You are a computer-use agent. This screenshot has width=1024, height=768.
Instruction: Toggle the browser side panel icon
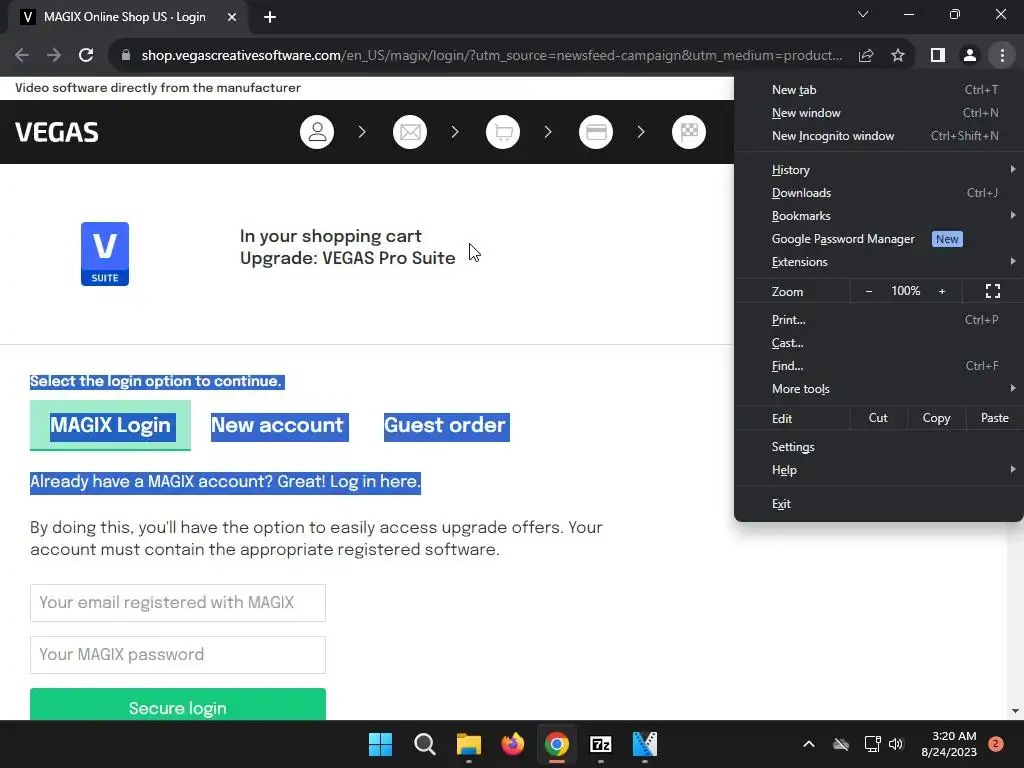938,56
